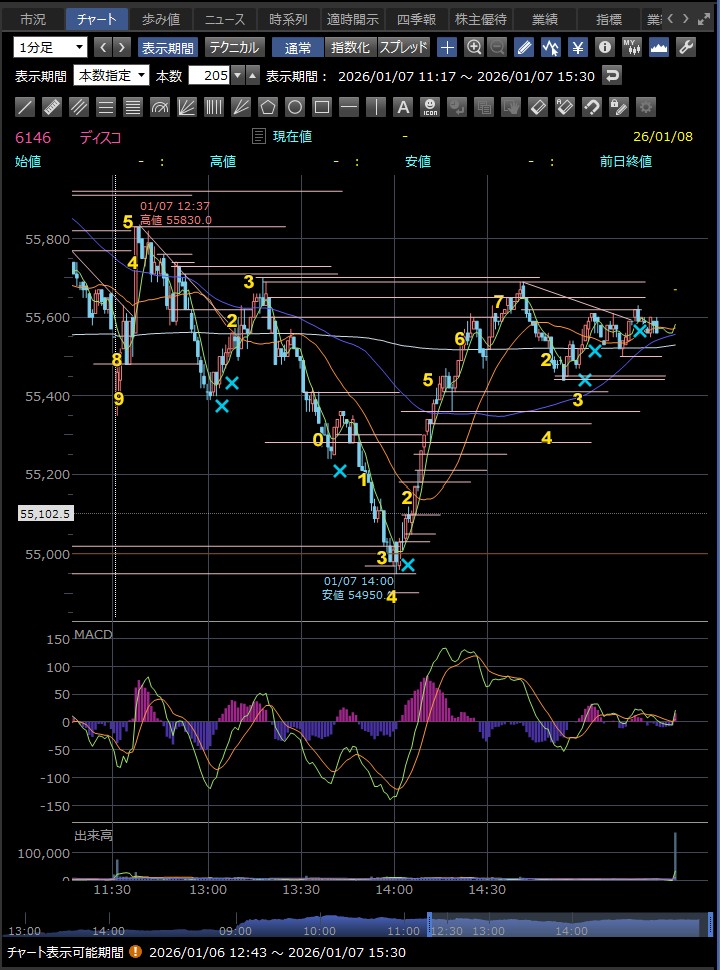Open the 1分足 timeframe dropdown
The width and height of the screenshot is (720, 970).
51,47
